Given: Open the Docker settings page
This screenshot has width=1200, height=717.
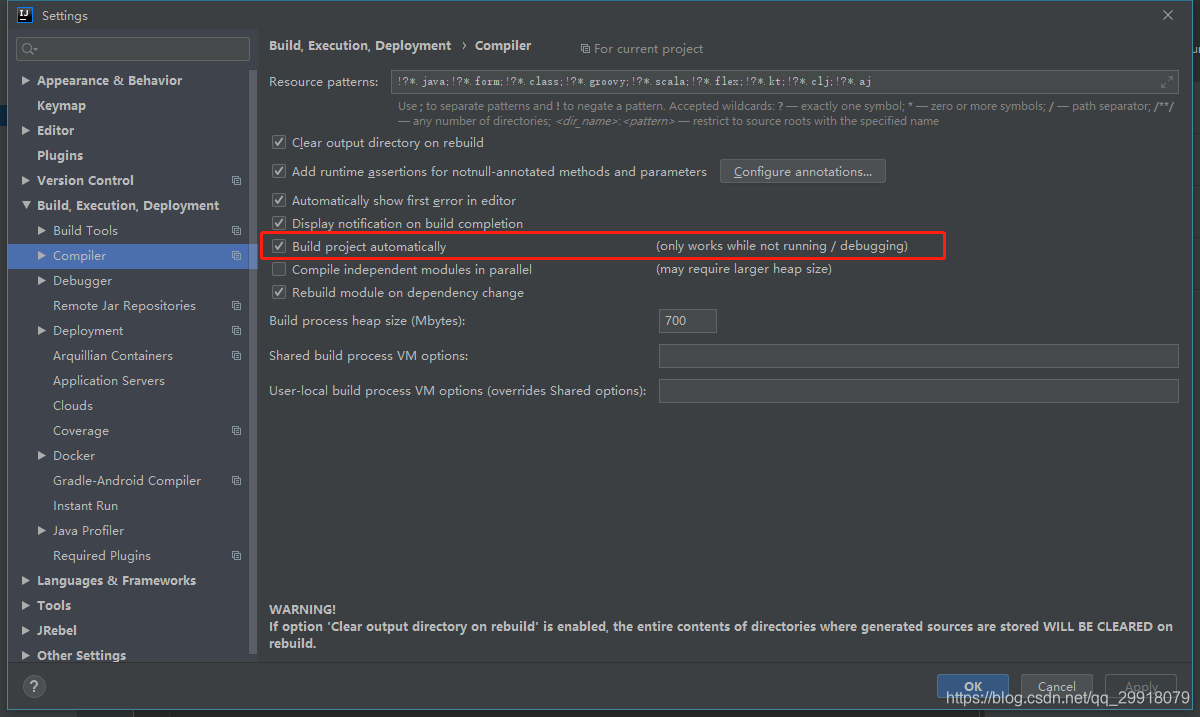Looking at the screenshot, I should tap(74, 455).
